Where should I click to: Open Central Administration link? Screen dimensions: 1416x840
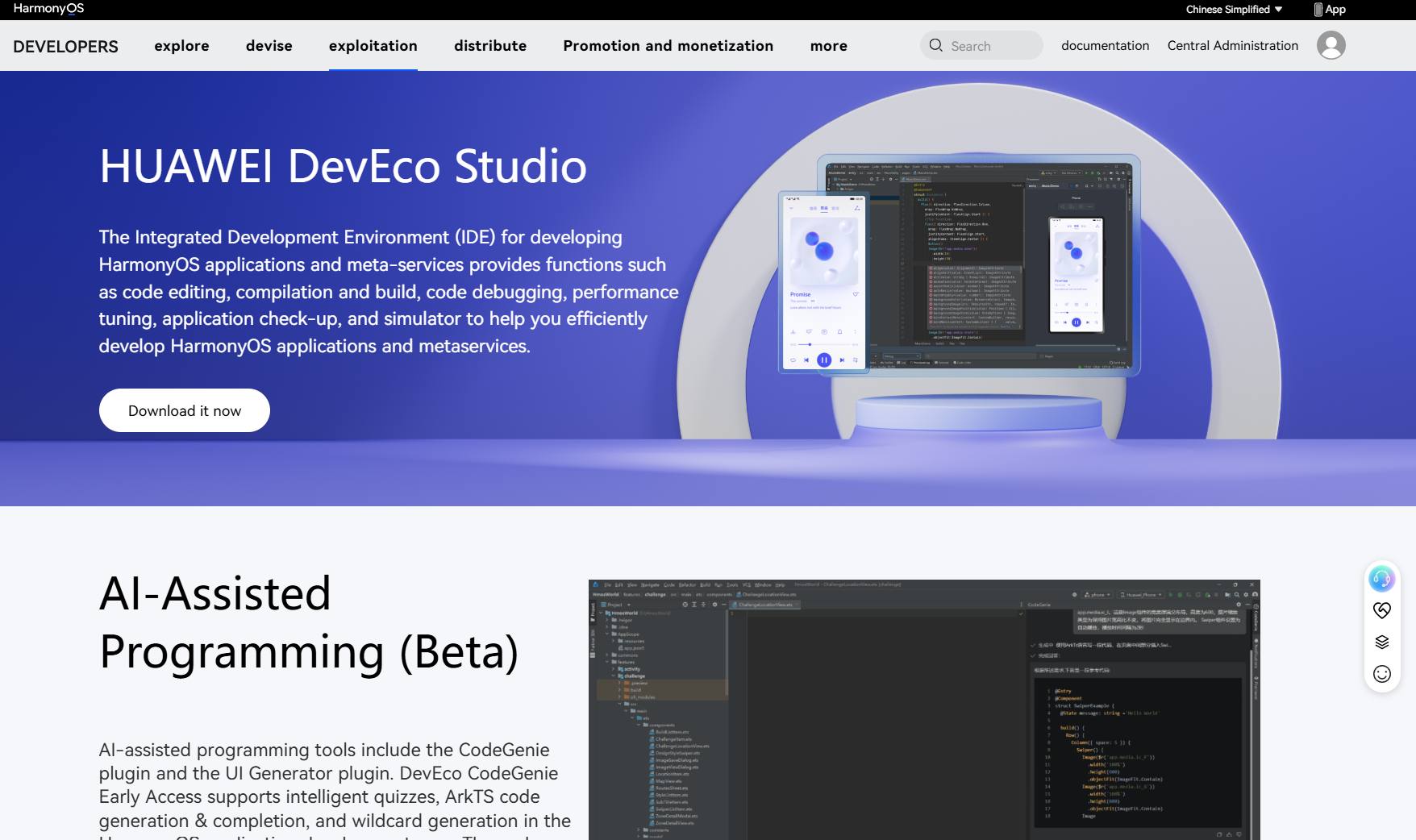click(x=1232, y=46)
